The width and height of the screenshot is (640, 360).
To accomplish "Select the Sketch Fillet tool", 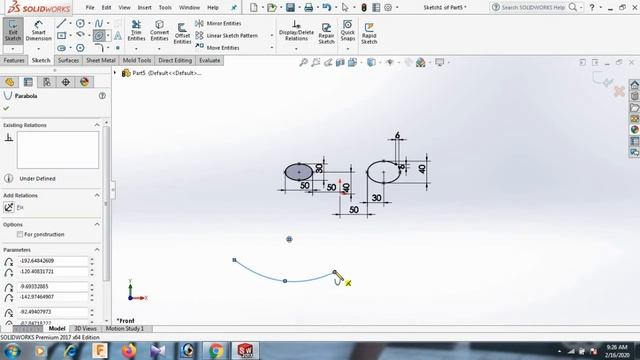I will coord(99,48).
